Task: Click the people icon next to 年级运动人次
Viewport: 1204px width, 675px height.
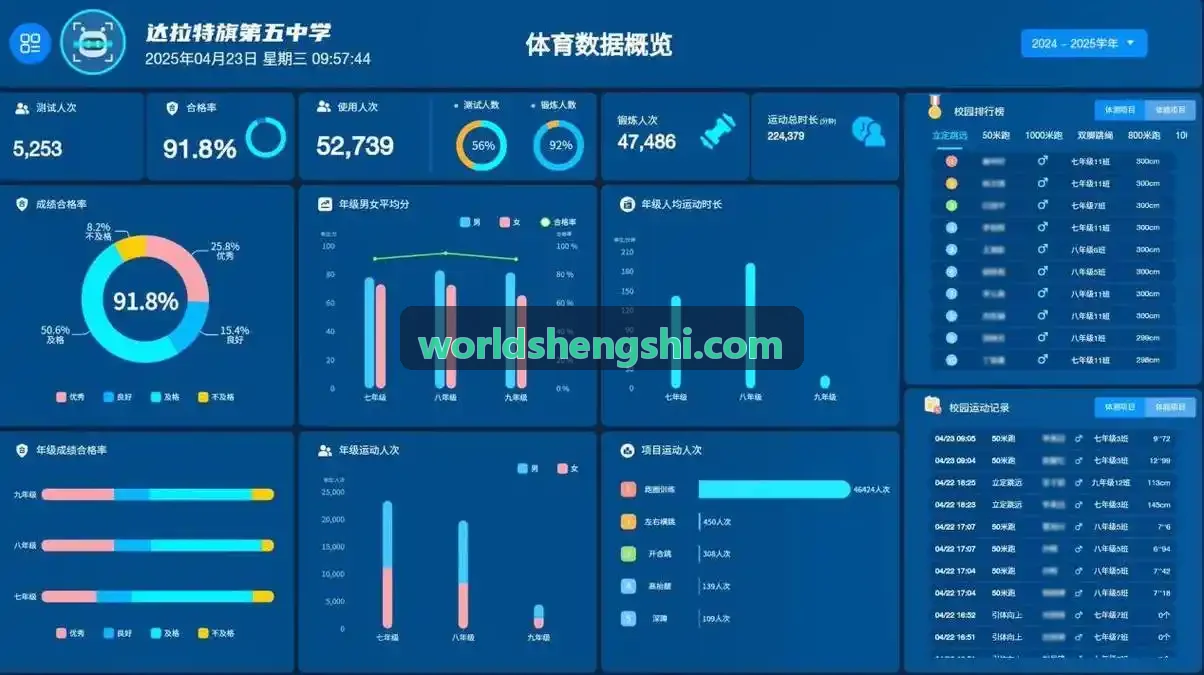Action: pos(325,450)
